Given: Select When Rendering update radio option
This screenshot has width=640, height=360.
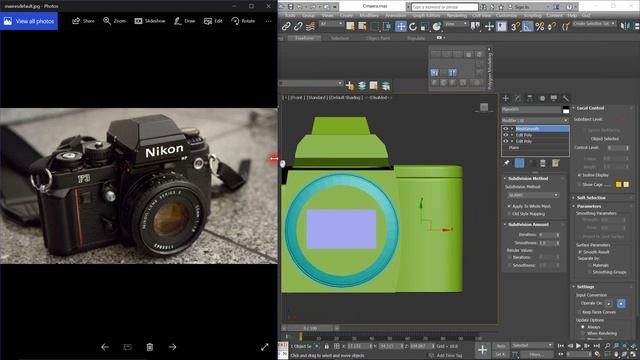Looking at the screenshot, I should click(583, 333).
